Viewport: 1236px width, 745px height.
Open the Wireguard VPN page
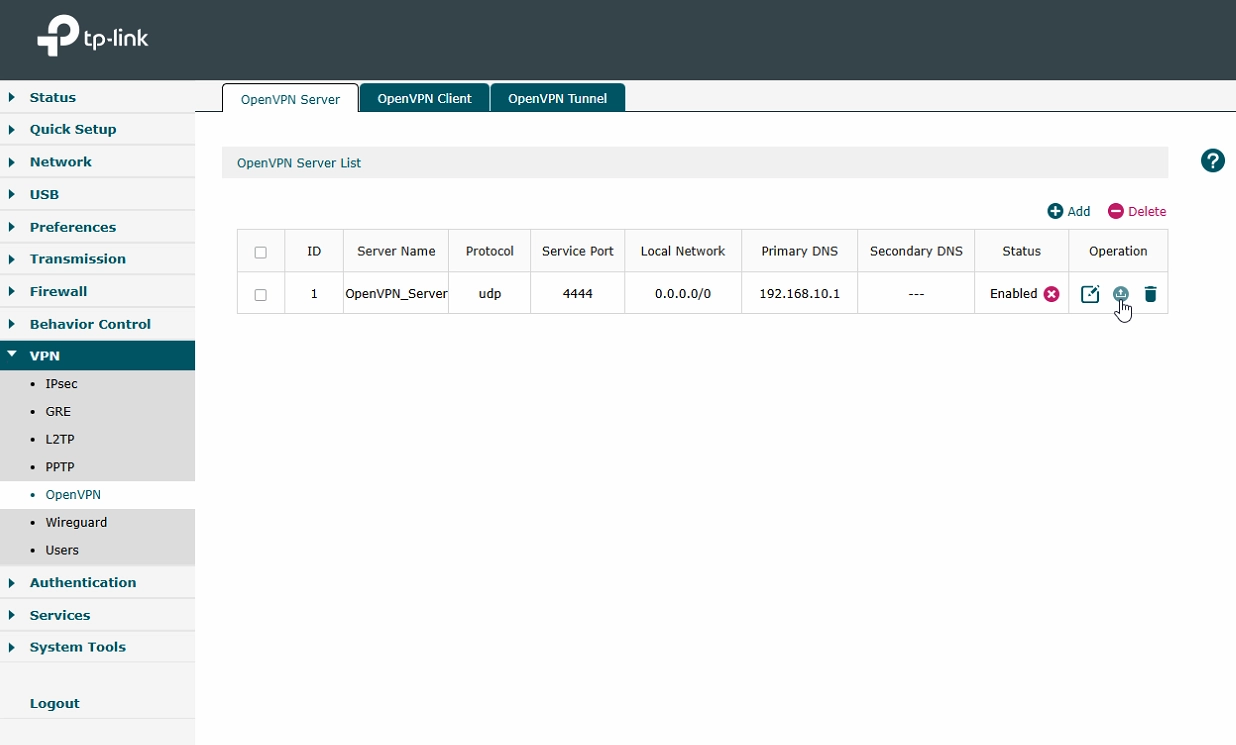[76, 522]
